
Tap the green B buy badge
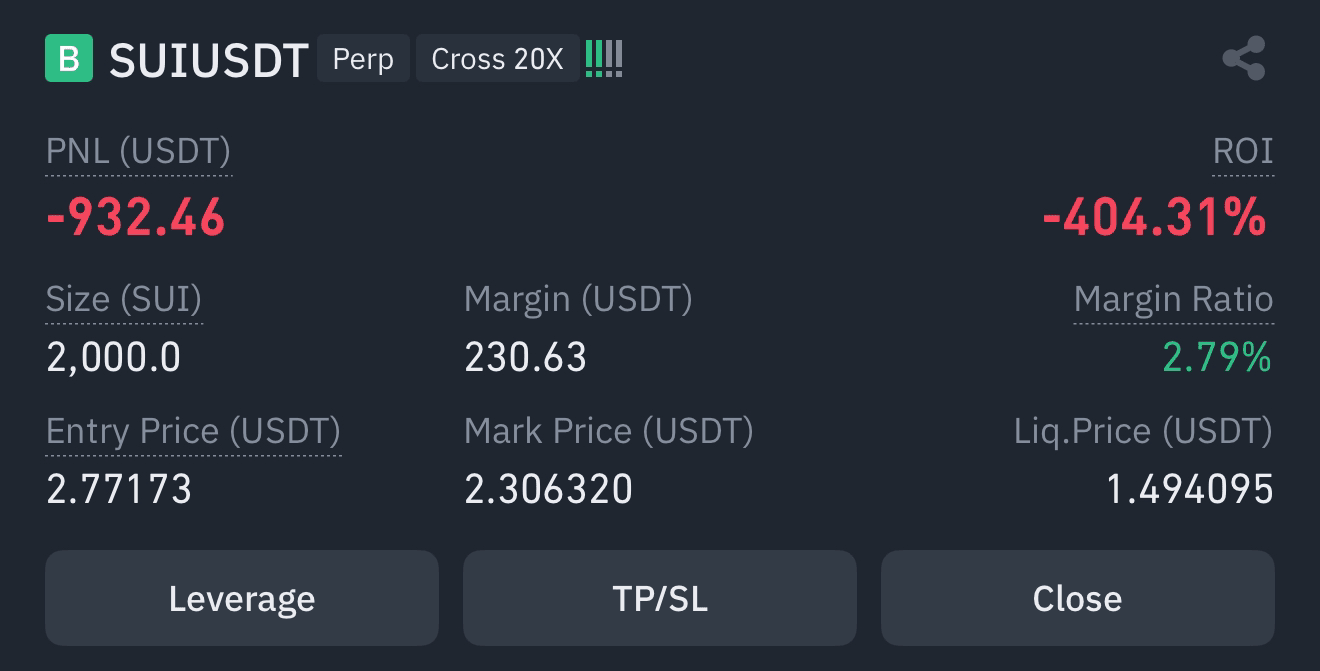[x=69, y=59]
